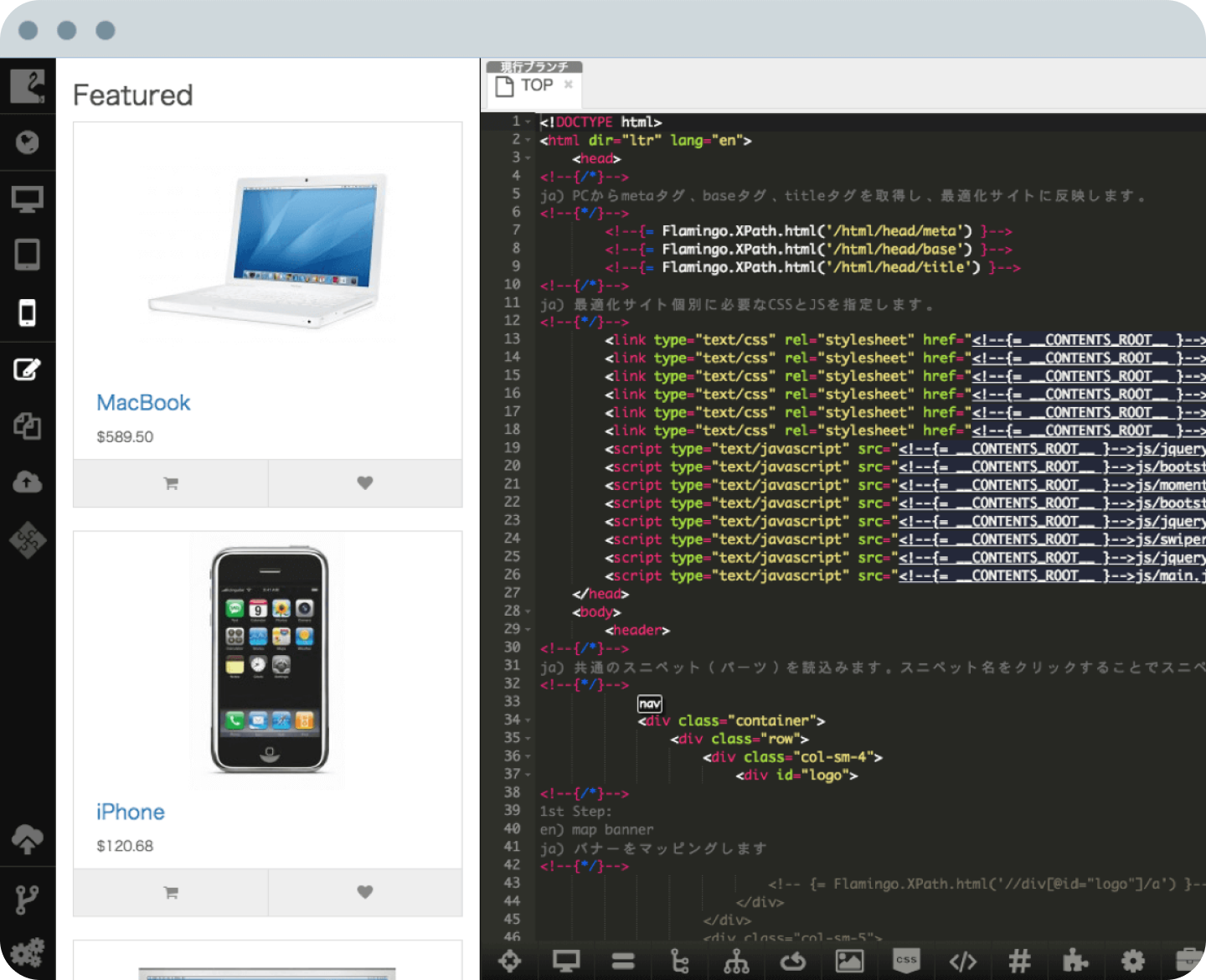Add MacBook to wish list heart
Screen dimensions: 1206x980
365,483
